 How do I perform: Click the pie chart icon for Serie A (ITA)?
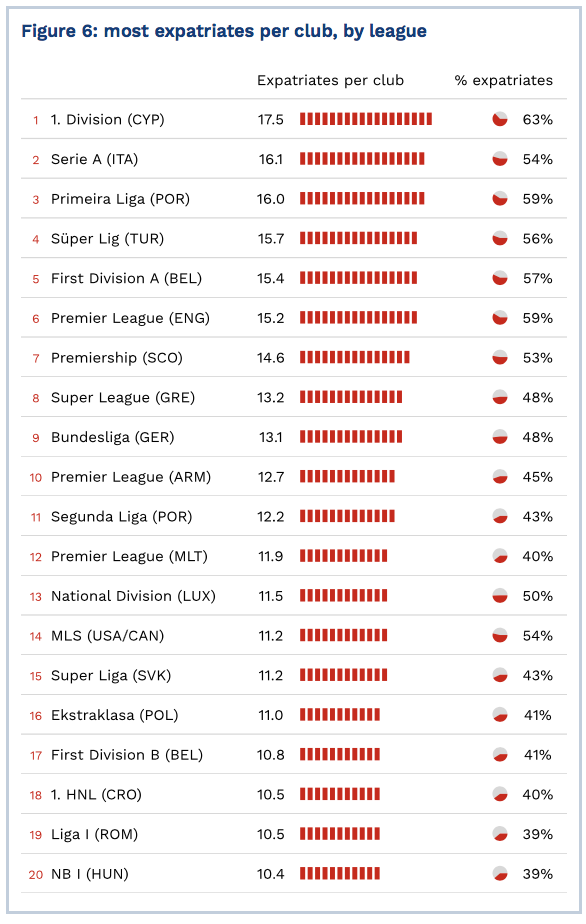coord(500,159)
